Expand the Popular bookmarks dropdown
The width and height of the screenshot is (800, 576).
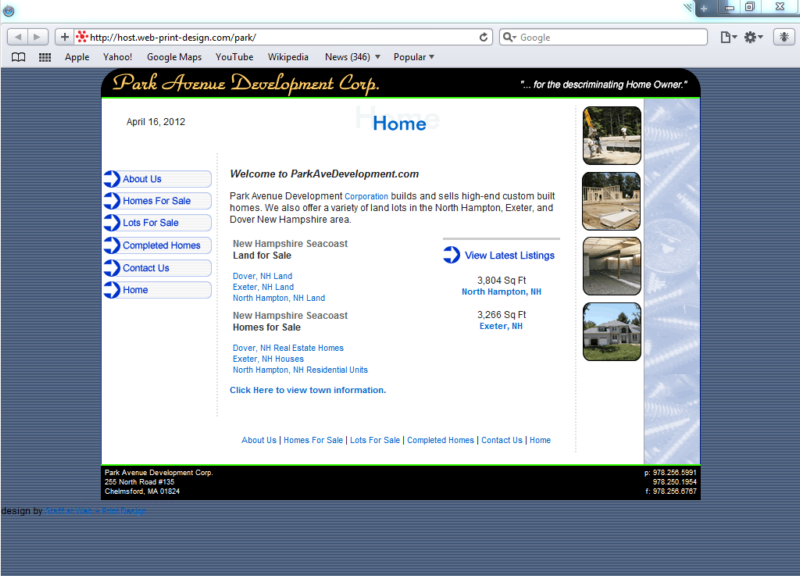point(414,57)
